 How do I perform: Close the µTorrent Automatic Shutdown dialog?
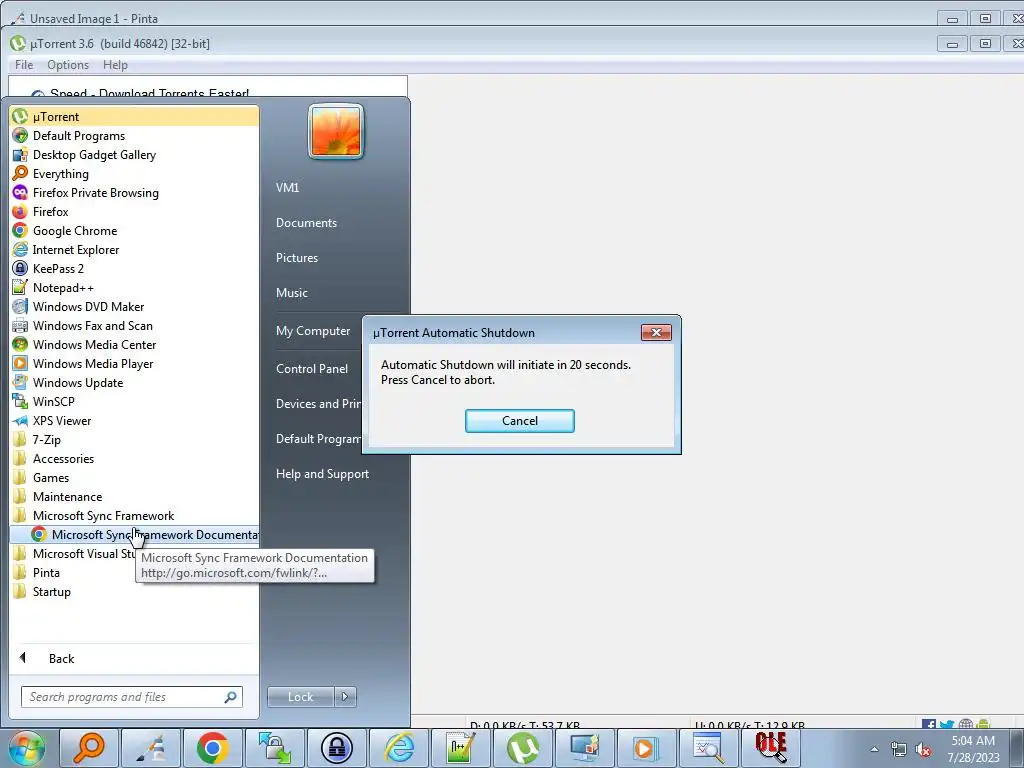pos(656,332)
